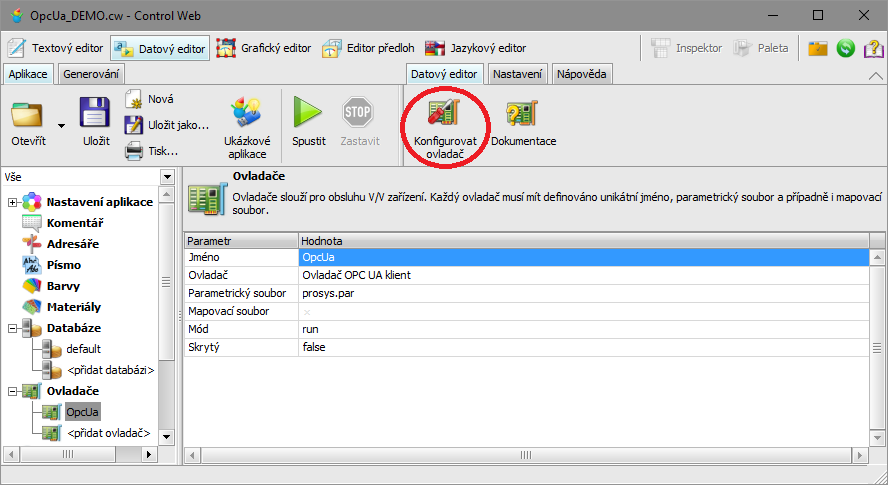Image resolution: width=888 pixels, height=485 pixels.
Task: Click the Jméno value field OpcUa
Action: [580, 257]
